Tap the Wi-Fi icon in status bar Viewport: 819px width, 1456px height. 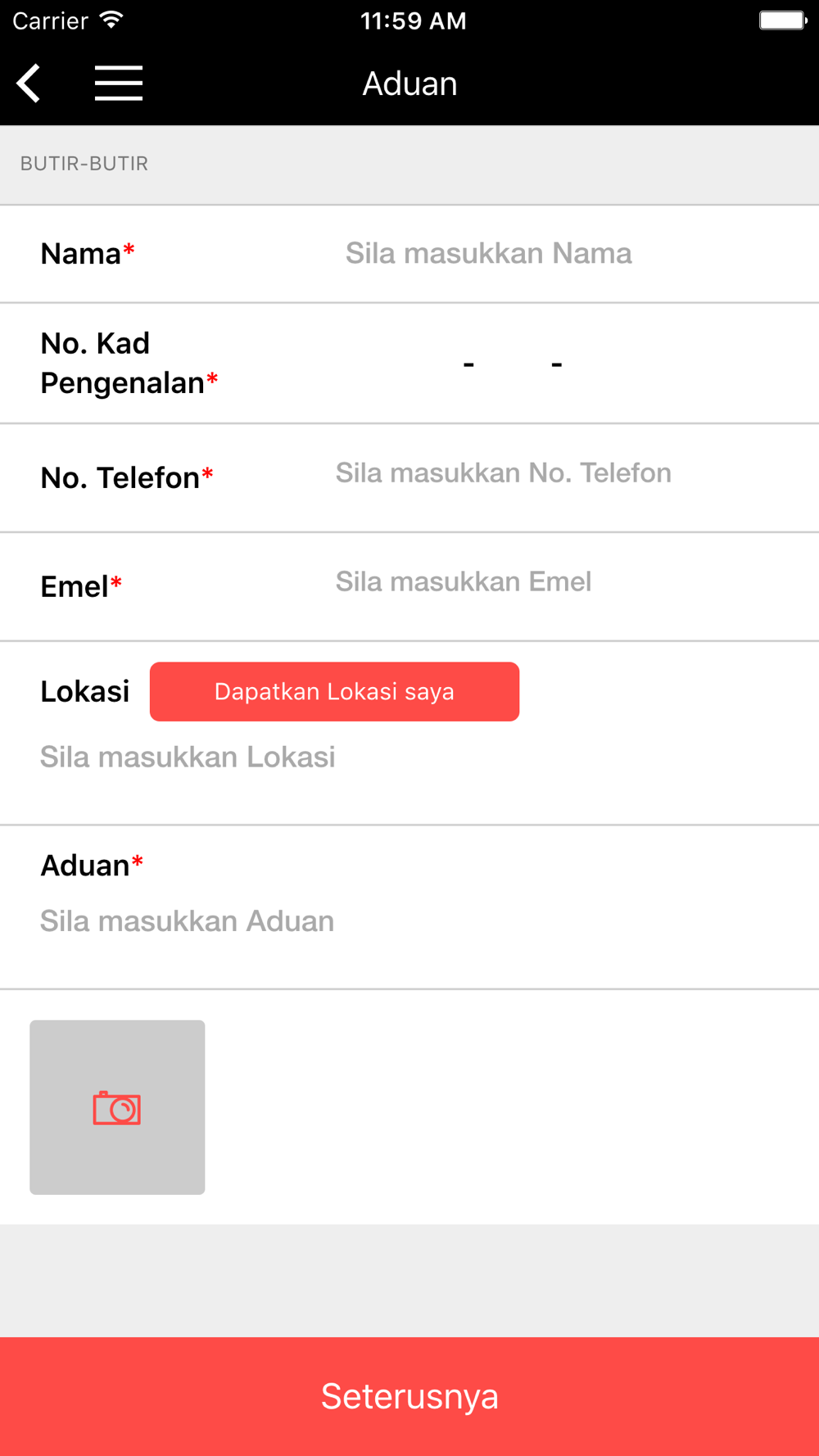pyautogui.click(x=111, y=20)
